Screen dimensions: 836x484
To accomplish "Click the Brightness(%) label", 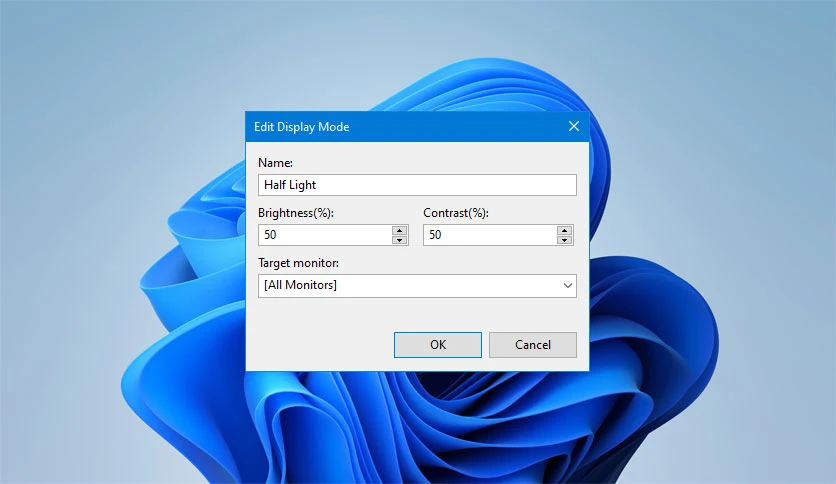I will pos(296,213).
